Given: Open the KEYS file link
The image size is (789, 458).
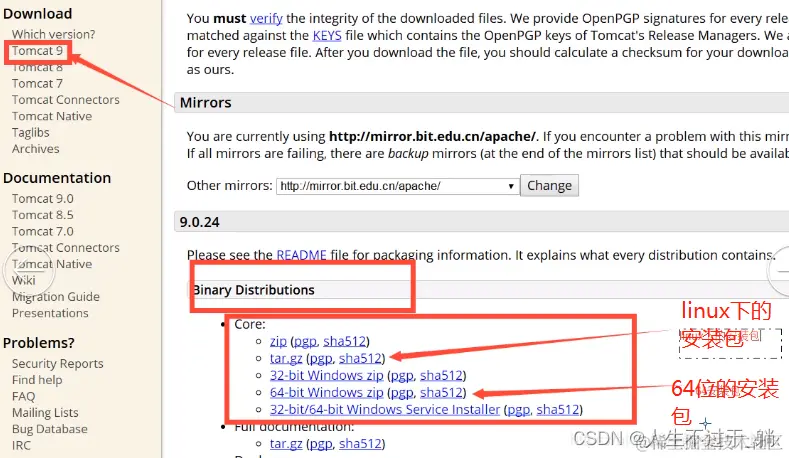Looking at the screenshot, I should [327, 36].
